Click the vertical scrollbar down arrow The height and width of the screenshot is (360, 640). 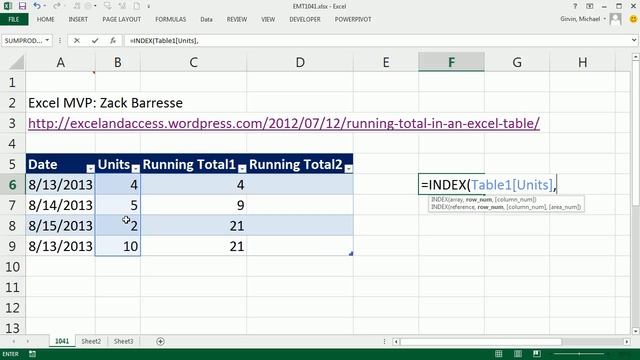(x=636, y=331)
